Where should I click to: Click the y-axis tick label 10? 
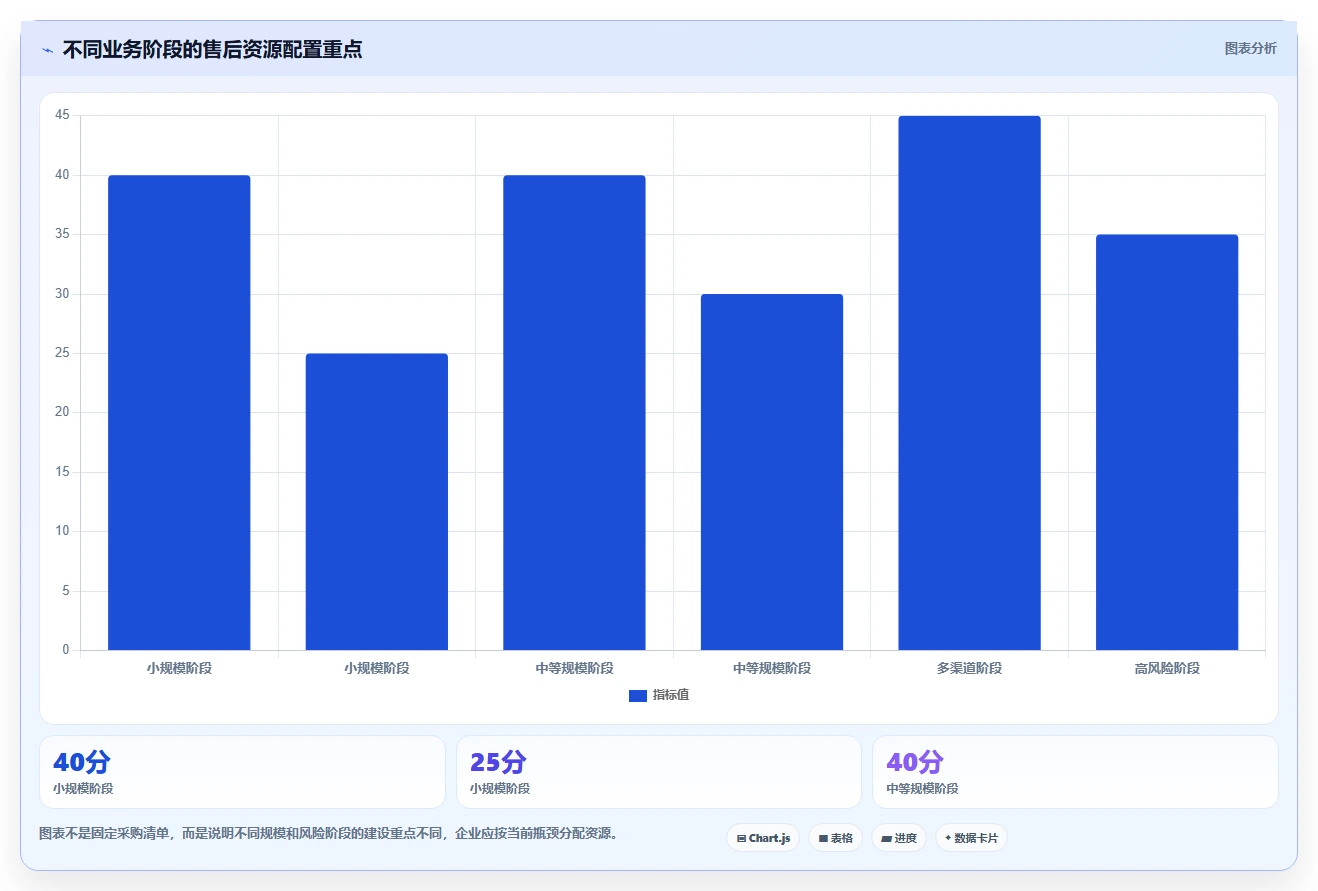[x=62, y=531]
